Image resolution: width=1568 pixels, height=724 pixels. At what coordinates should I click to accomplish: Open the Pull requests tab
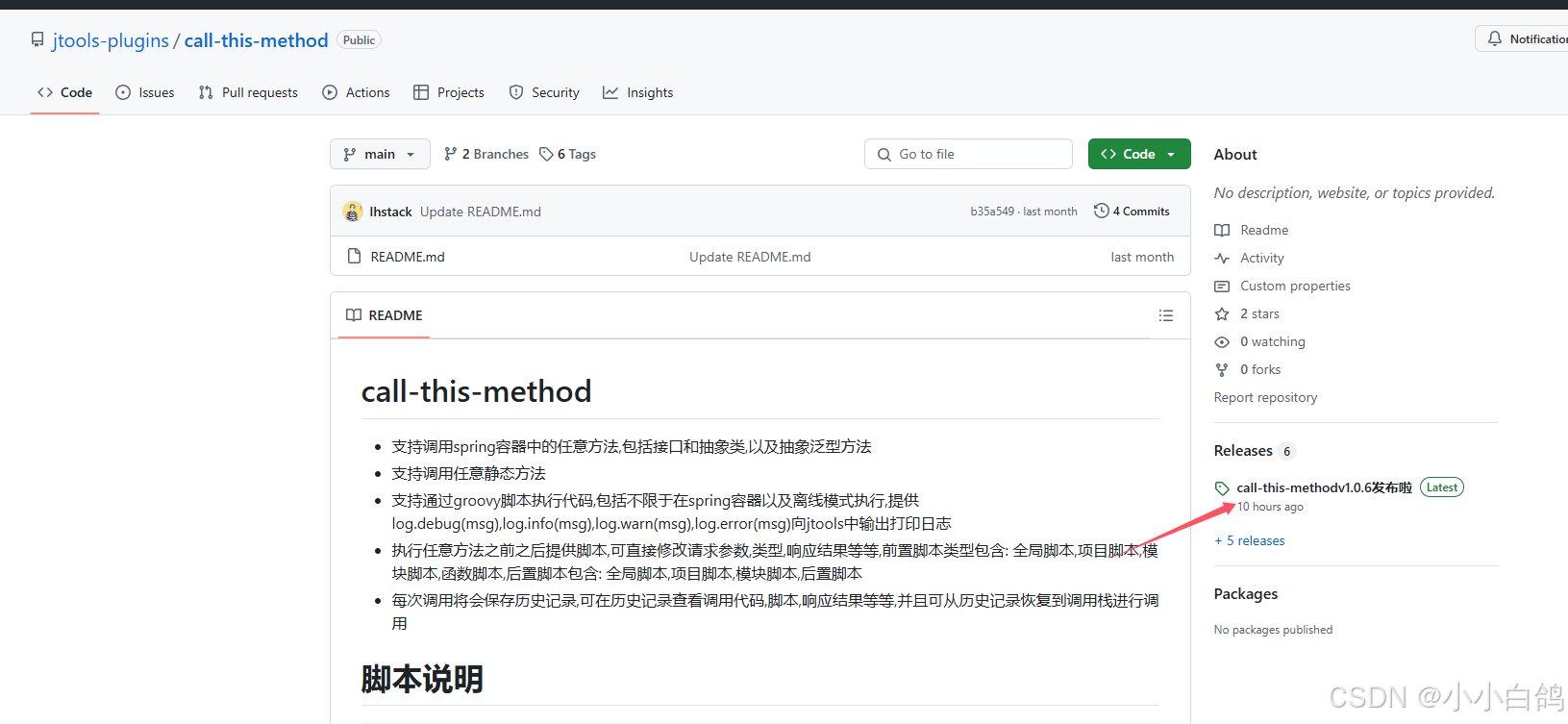click(x=248, y=92)
